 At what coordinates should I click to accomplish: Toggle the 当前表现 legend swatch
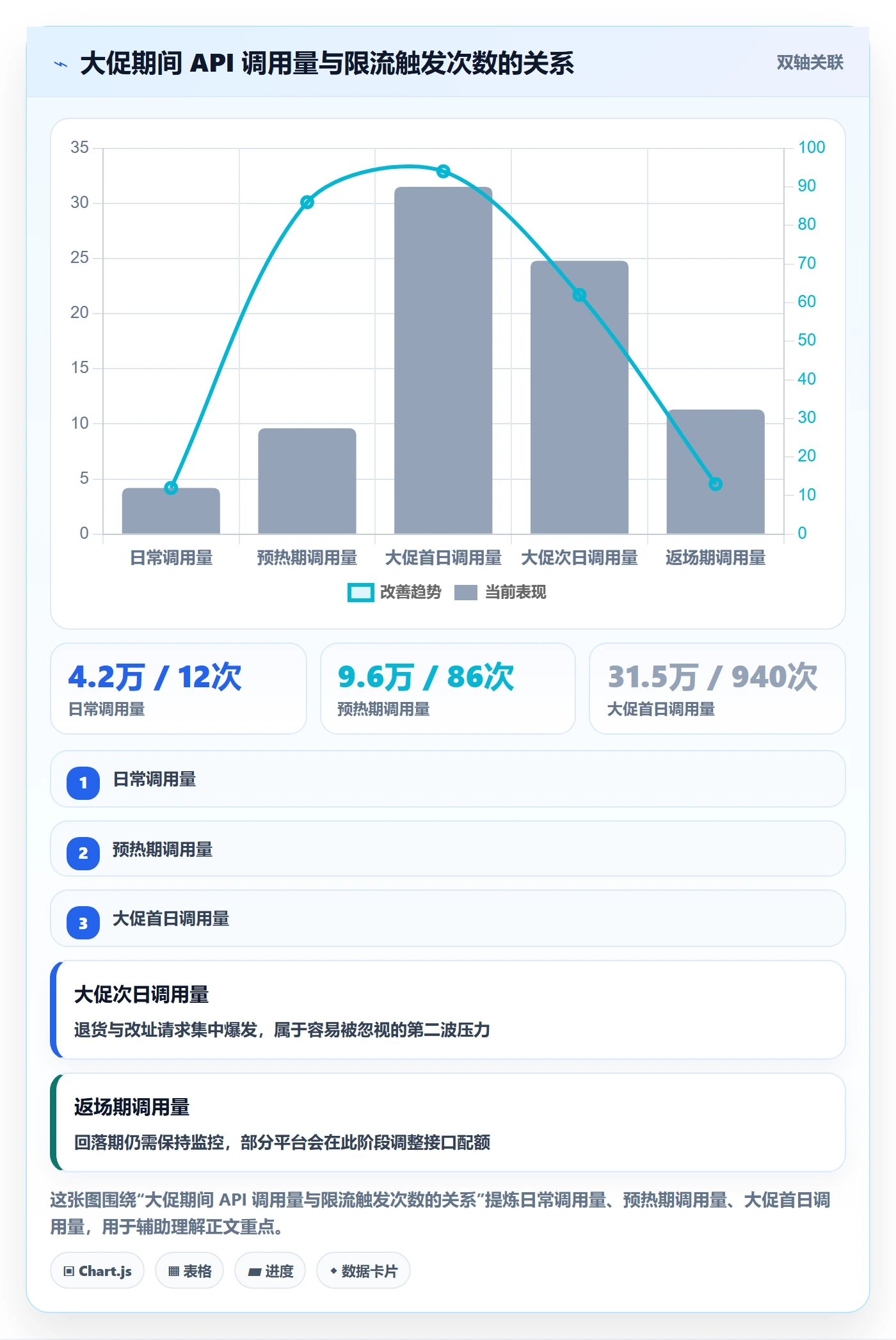point(465,593)
